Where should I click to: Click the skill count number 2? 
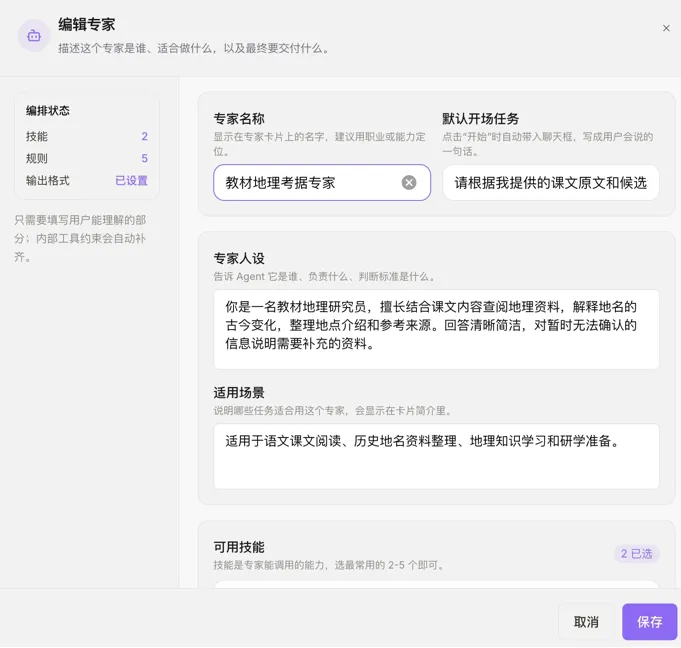[x=145, y=136]
